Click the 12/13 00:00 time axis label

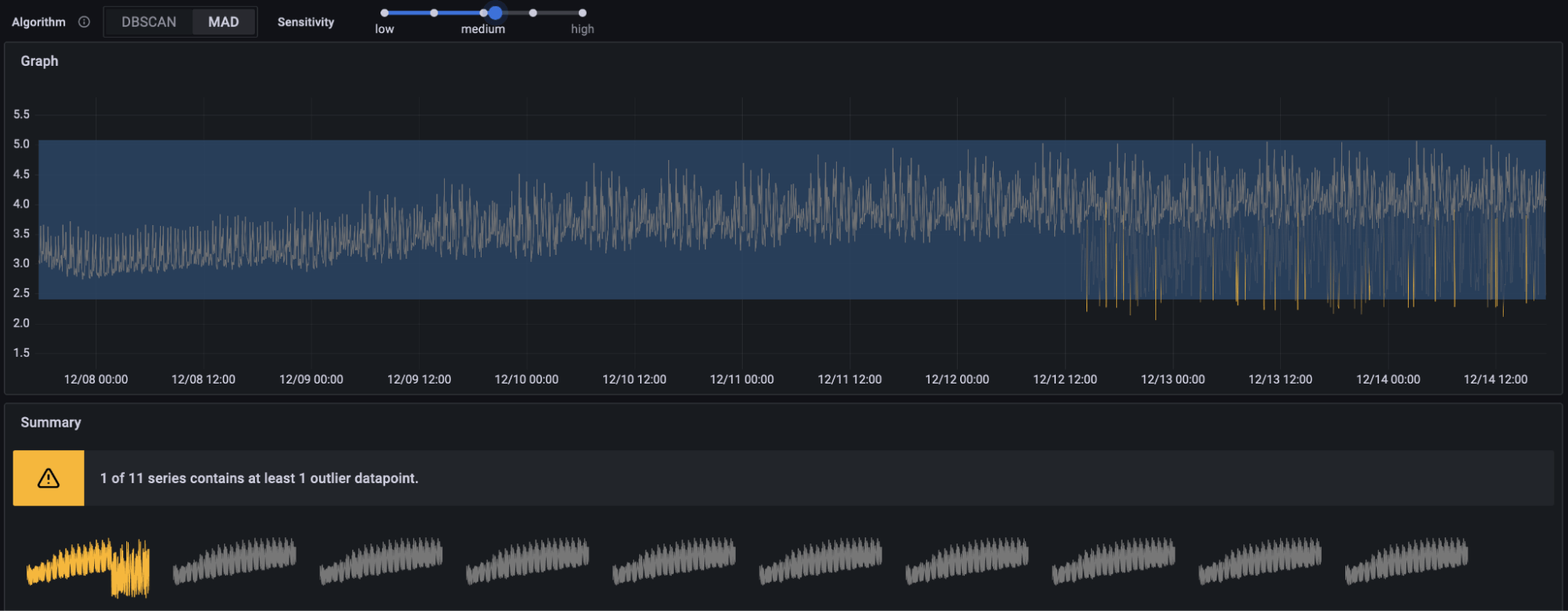[1173, 380]
